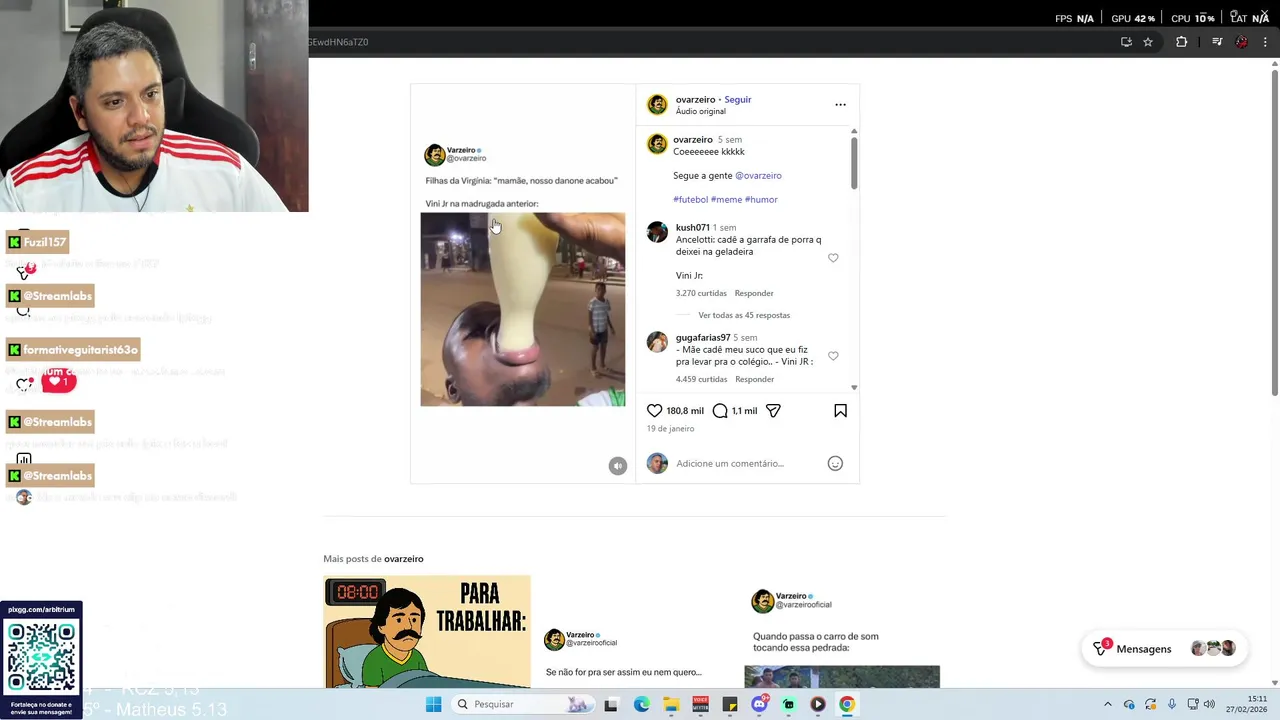The width and height of the screenshot is (1280, 720).
Task: Reply to gugafarias97's comment
Action: point(754,379)
